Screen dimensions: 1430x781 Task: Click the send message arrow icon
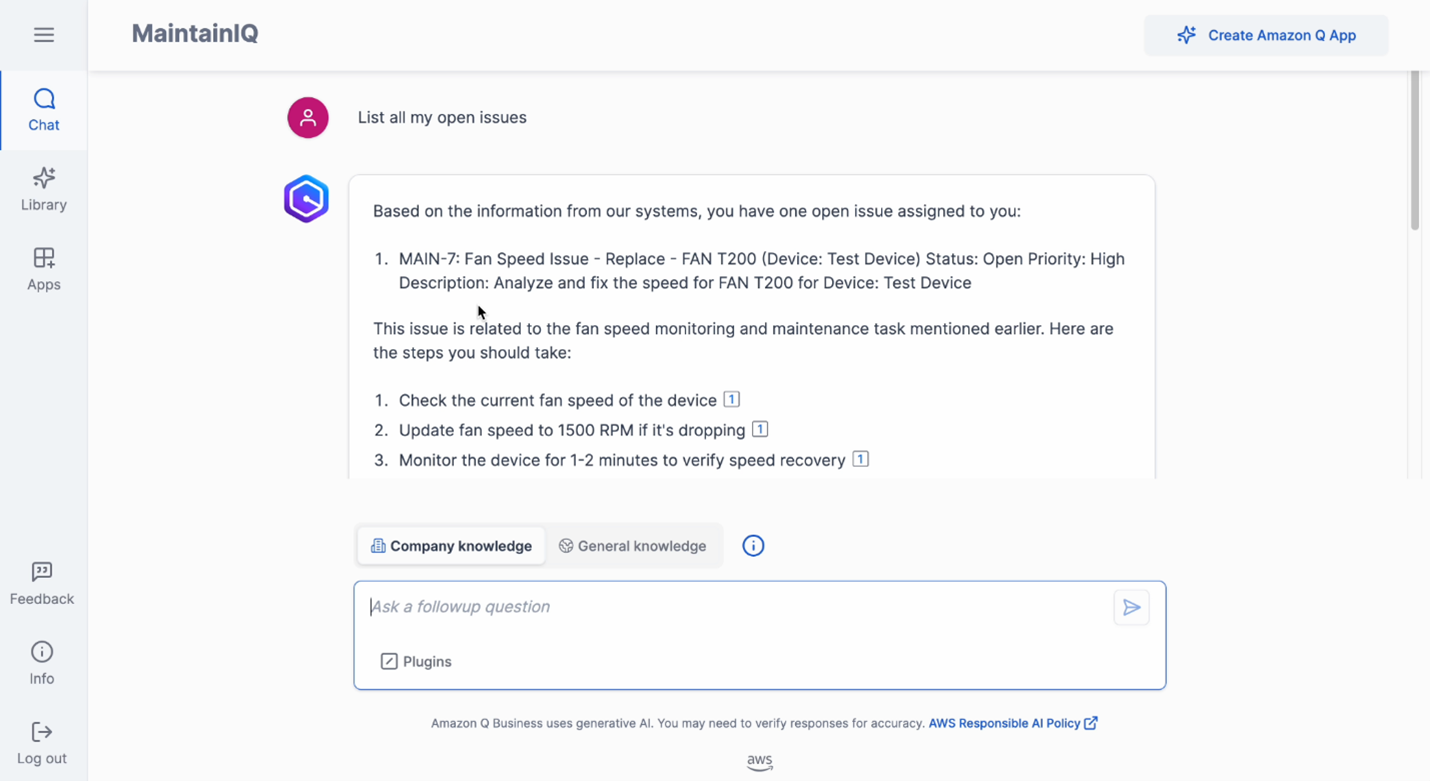pos(1131,607)
